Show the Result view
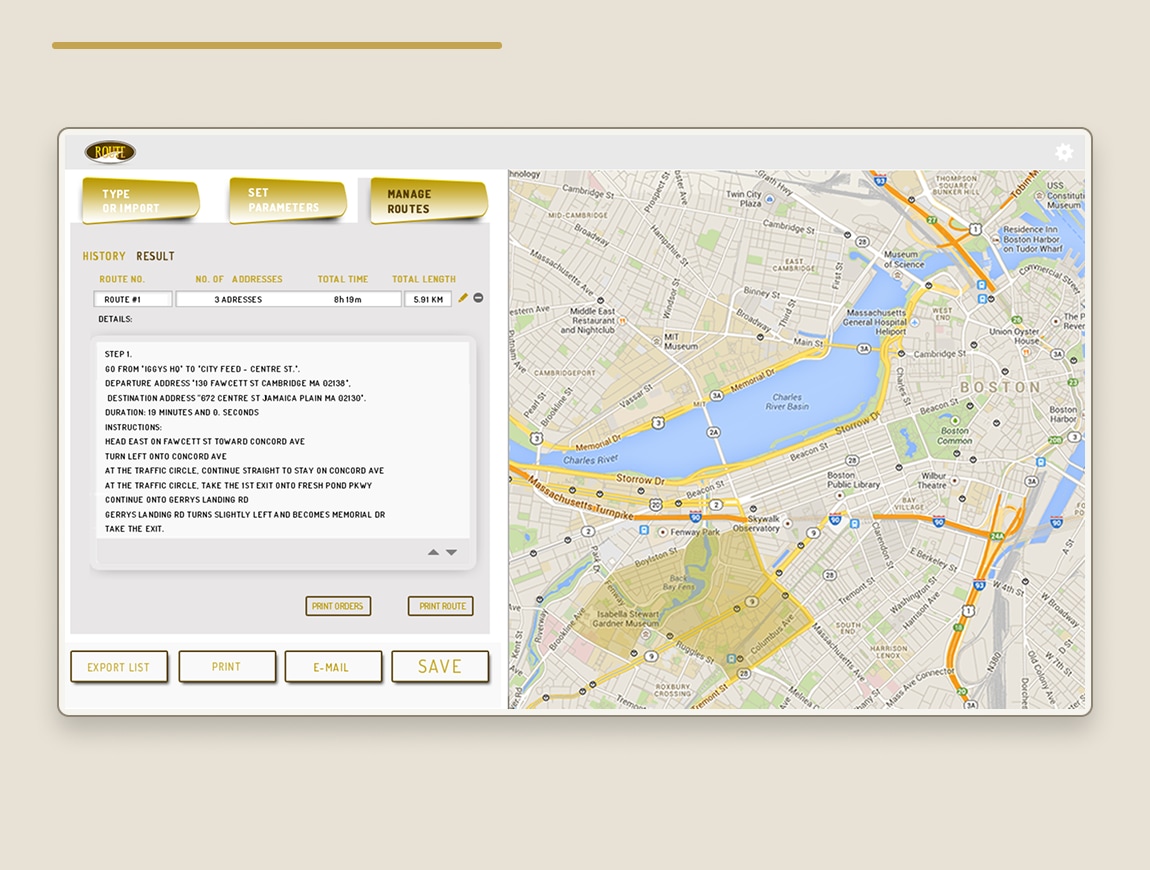The height and width of the screenshot is (870, 1150). (x=155, y=256)
